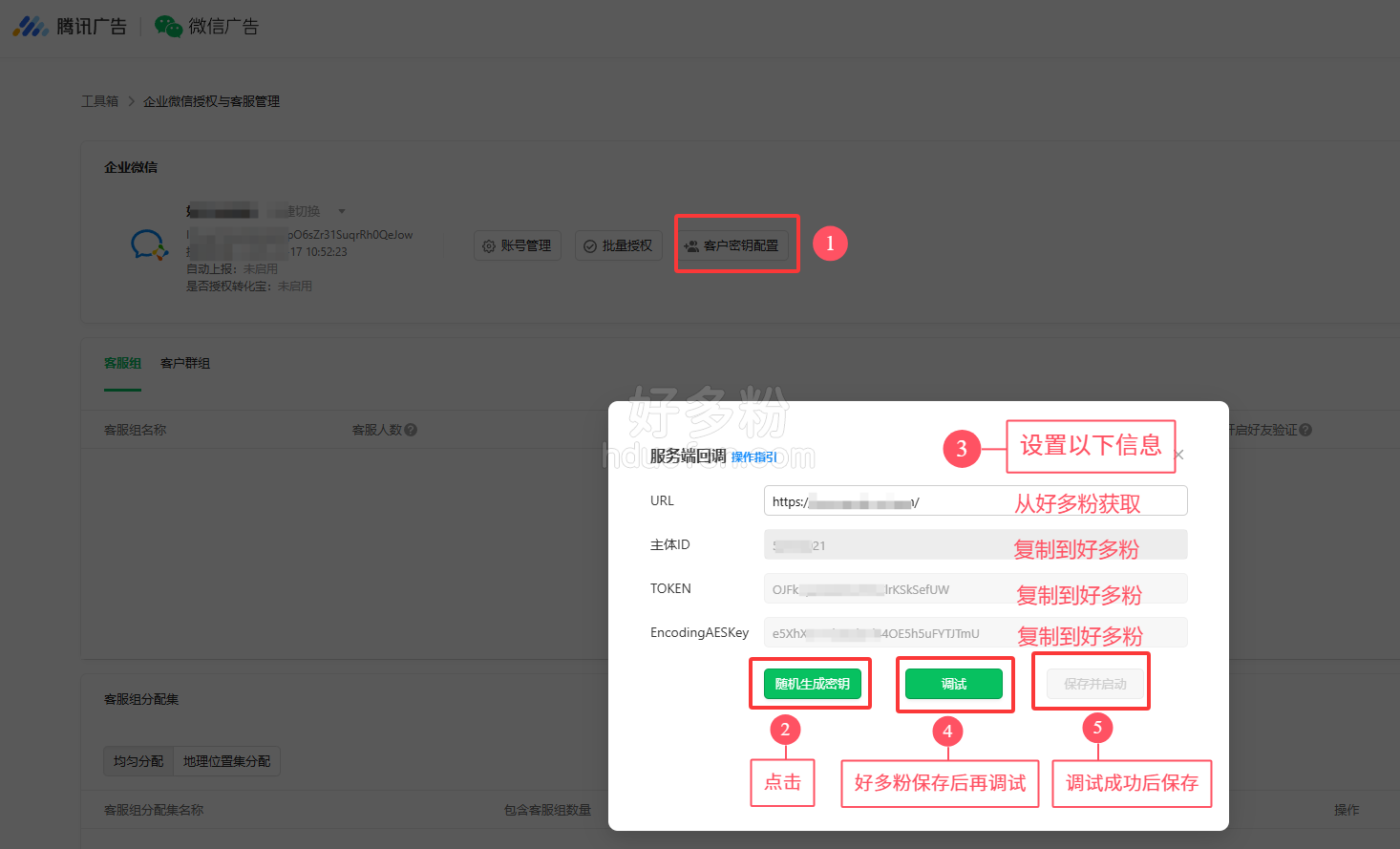Close the 服务端回调 dialog with the X
This screenshot has width=1400, height=849.
1179,455
